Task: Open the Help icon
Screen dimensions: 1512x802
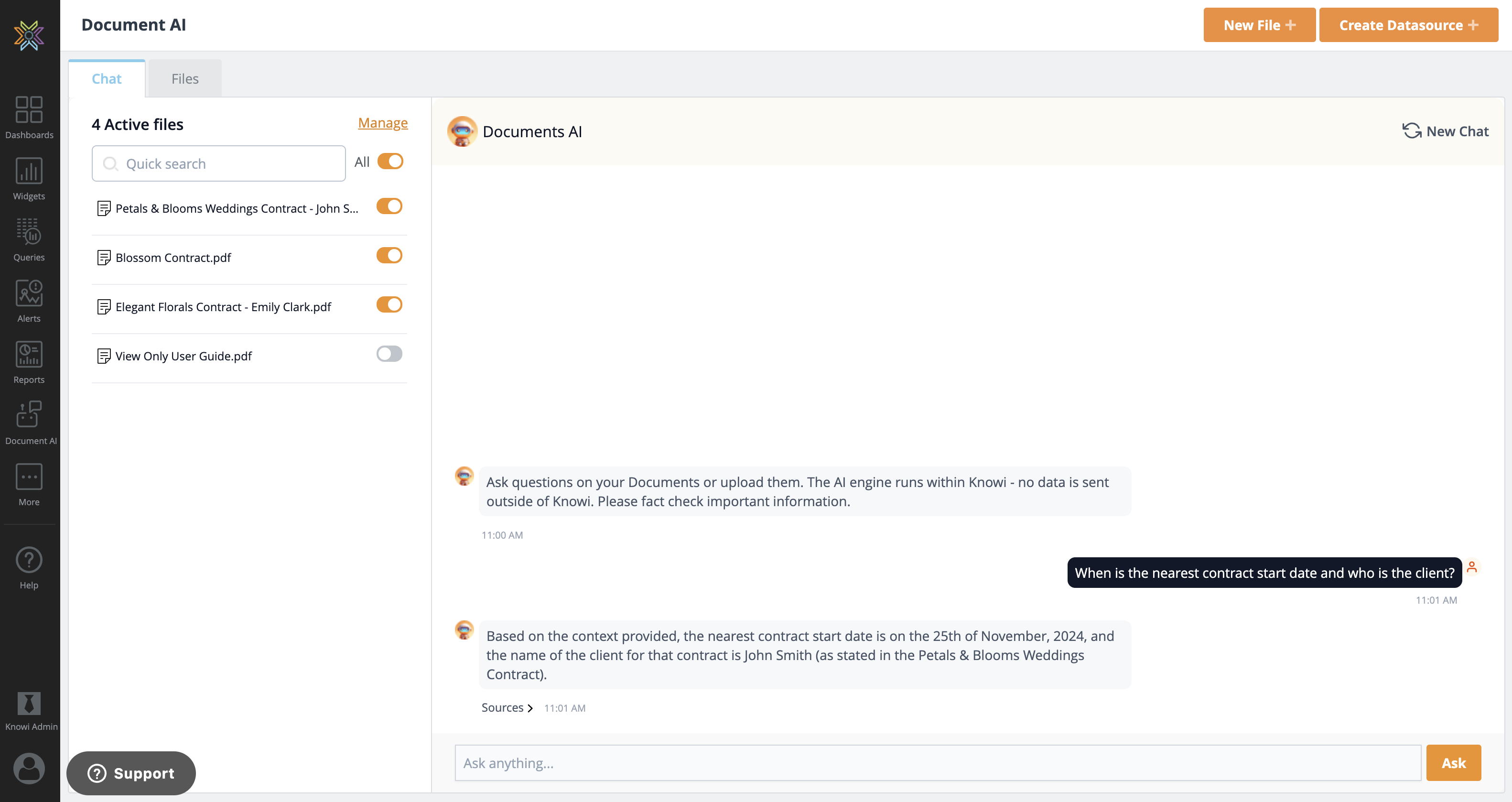Action: (x=29, y=568)
